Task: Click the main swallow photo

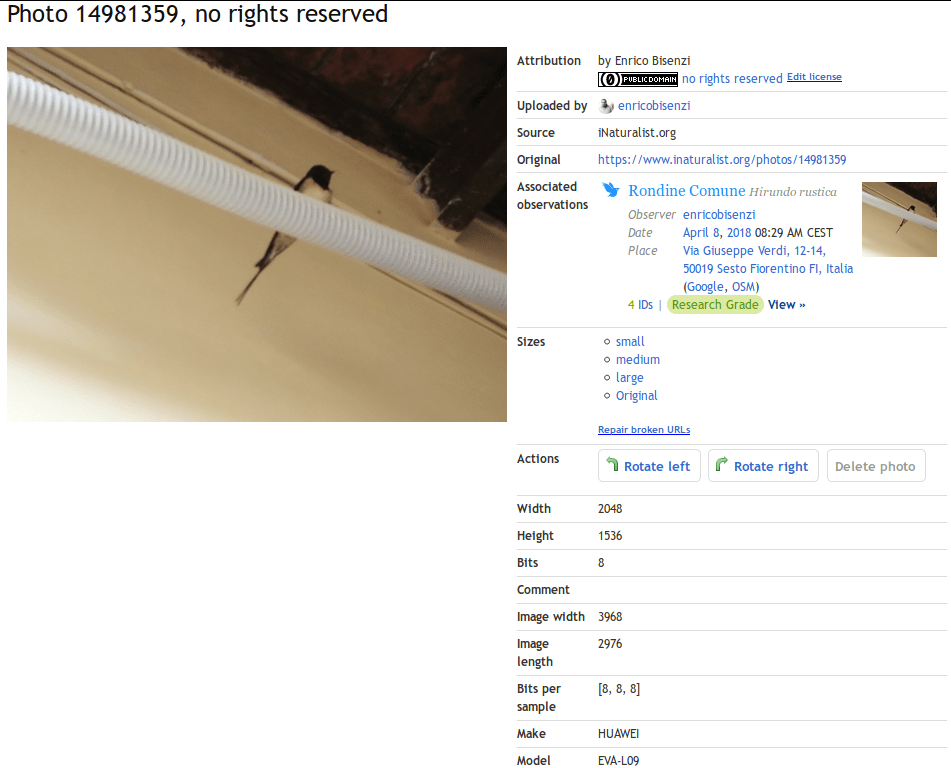Action: (x=257, y=234)
